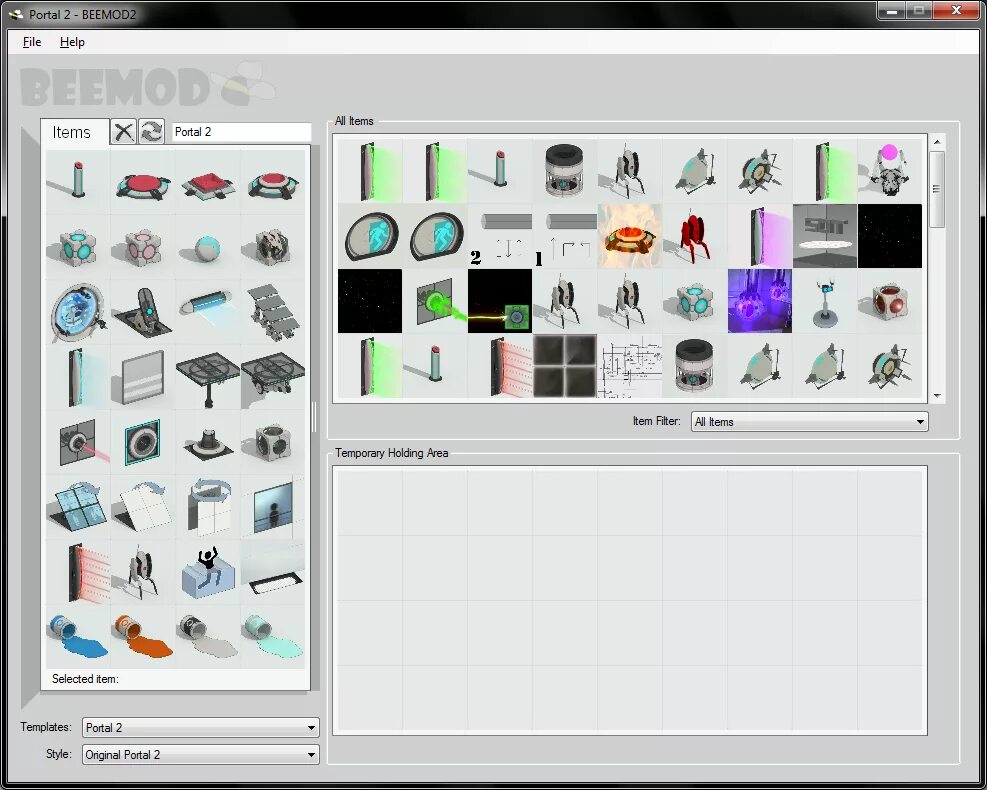Pick the yellow laser hitting cube thumbnail
Image resolution: width=987 pixels, height=790 pixels.
point(500,301)
